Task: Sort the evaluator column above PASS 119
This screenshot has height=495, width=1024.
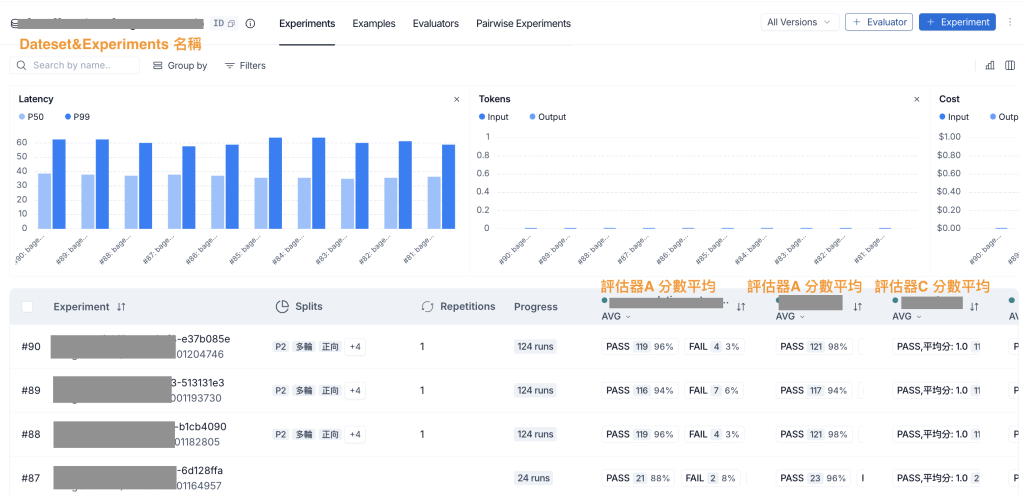Action: [741, 307]
